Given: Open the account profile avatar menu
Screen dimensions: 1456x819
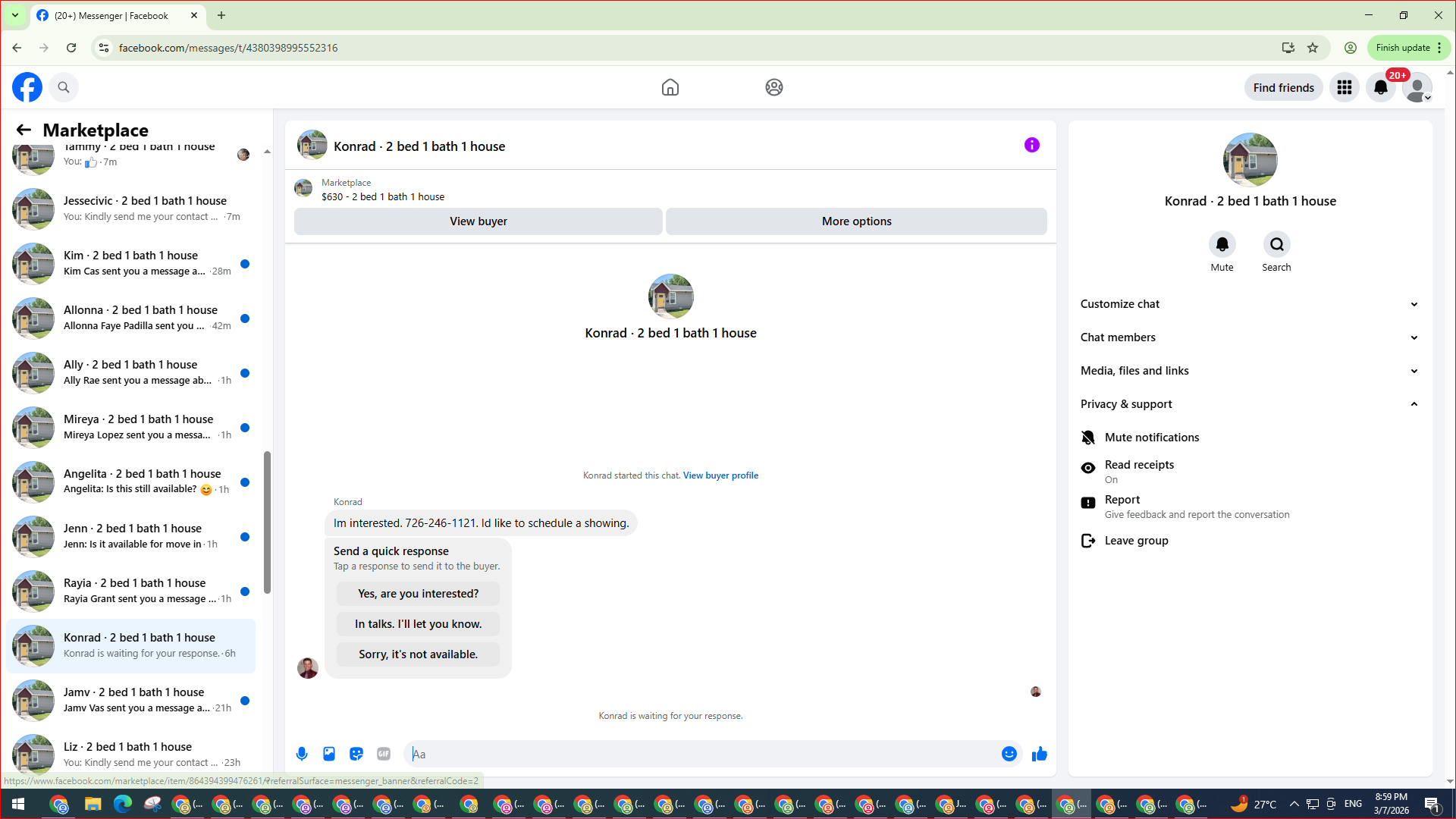Looking at the screenshot, I should coord(1417,87).
